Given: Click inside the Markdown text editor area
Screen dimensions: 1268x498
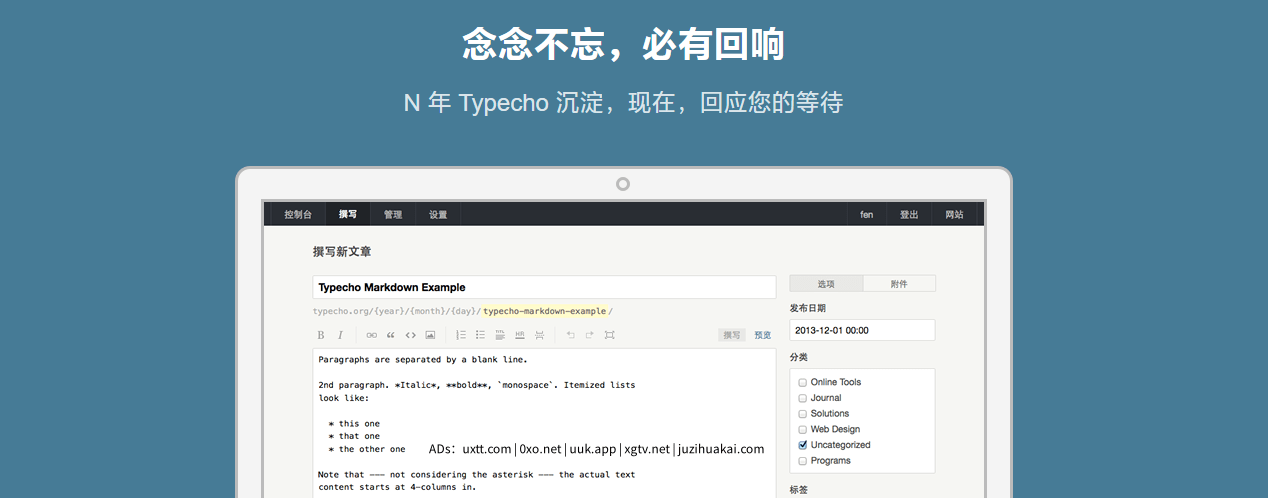Looking at the screenshot, I should pos(544,422).
